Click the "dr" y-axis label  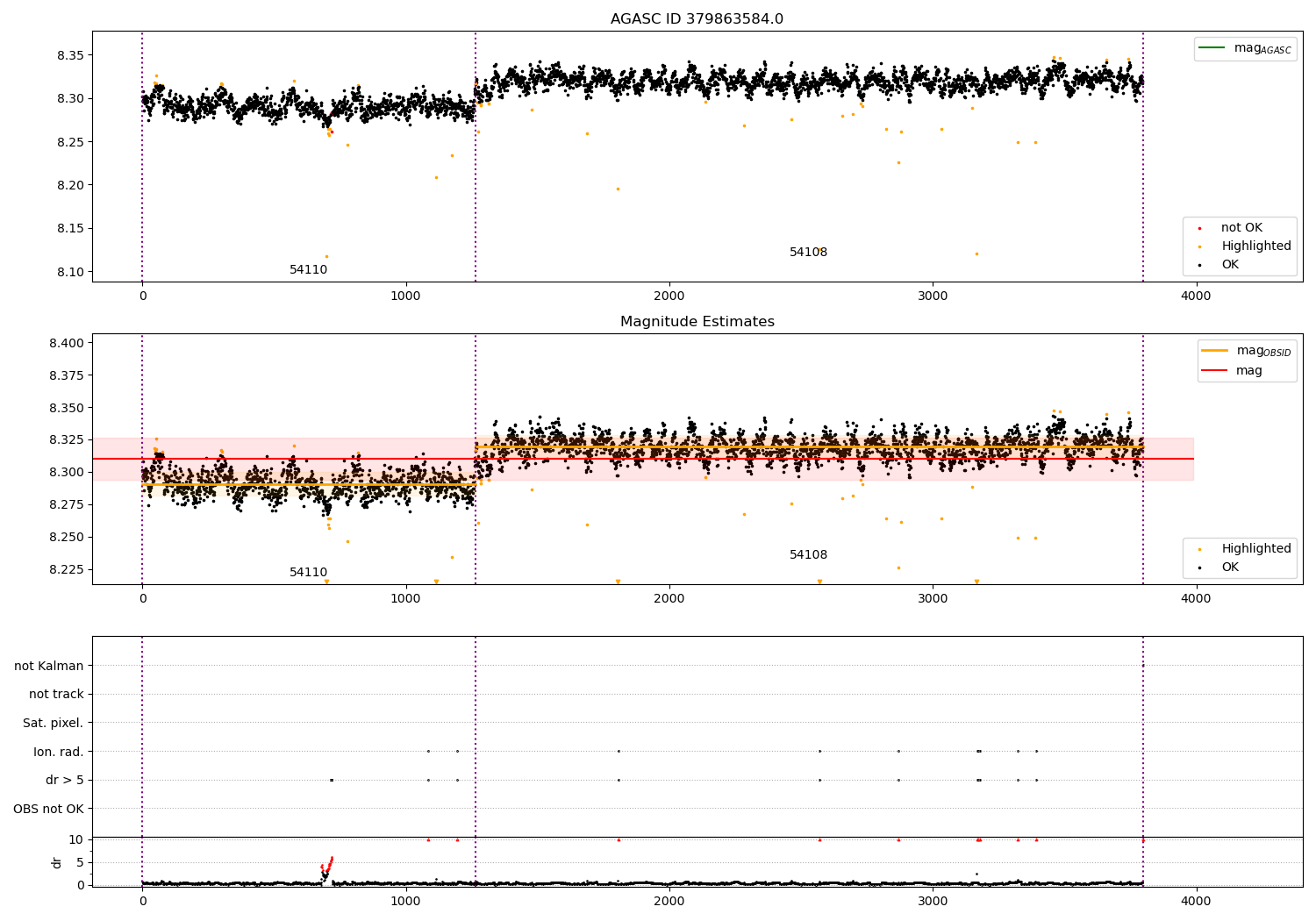(x=57, y=862)
